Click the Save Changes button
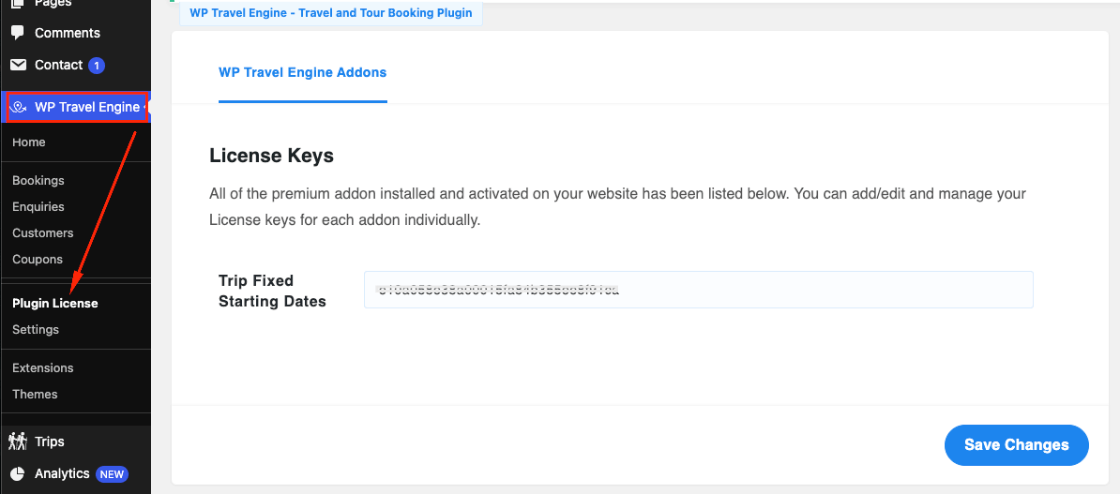 pos(1016,445)
